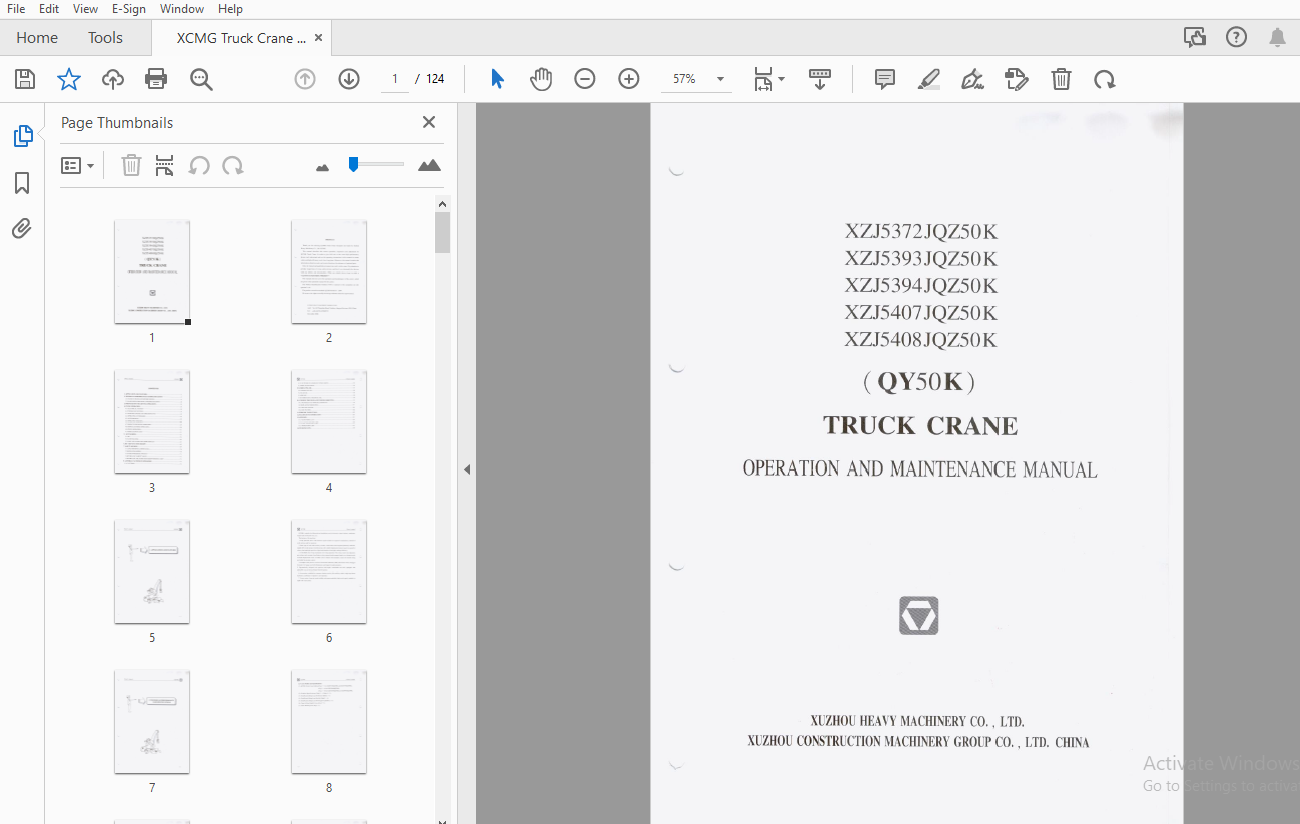The height and width of the screenshot is (824, 1300).
Task: Select page 6 thumbnail
Action: tap(329, 572)
